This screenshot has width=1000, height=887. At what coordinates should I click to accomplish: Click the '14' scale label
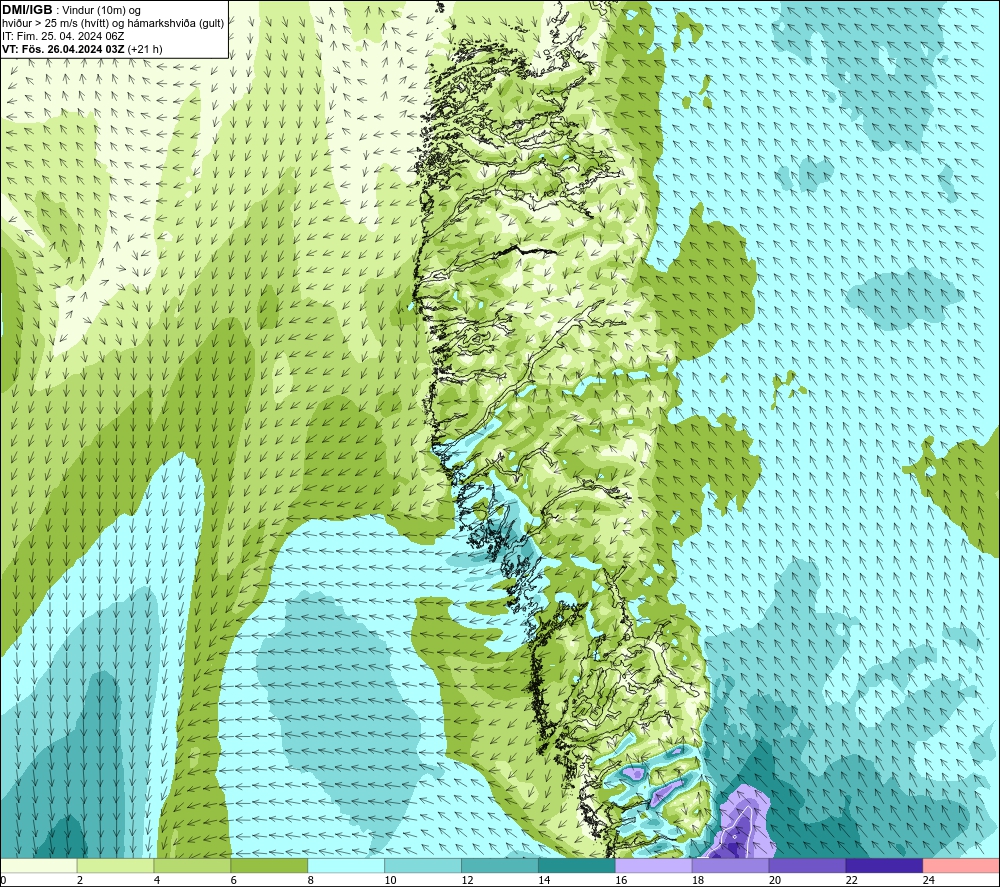[x=544, y=880]
